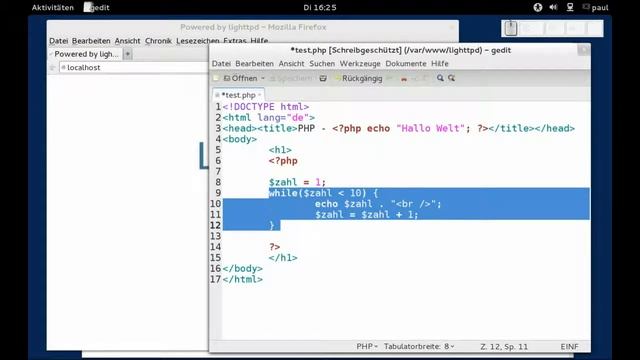This screenshot has width=640, height=360.
Task: Open the Lesezeichen menu in Firefox
Action: pyautogui.click(x=198, y=41)
